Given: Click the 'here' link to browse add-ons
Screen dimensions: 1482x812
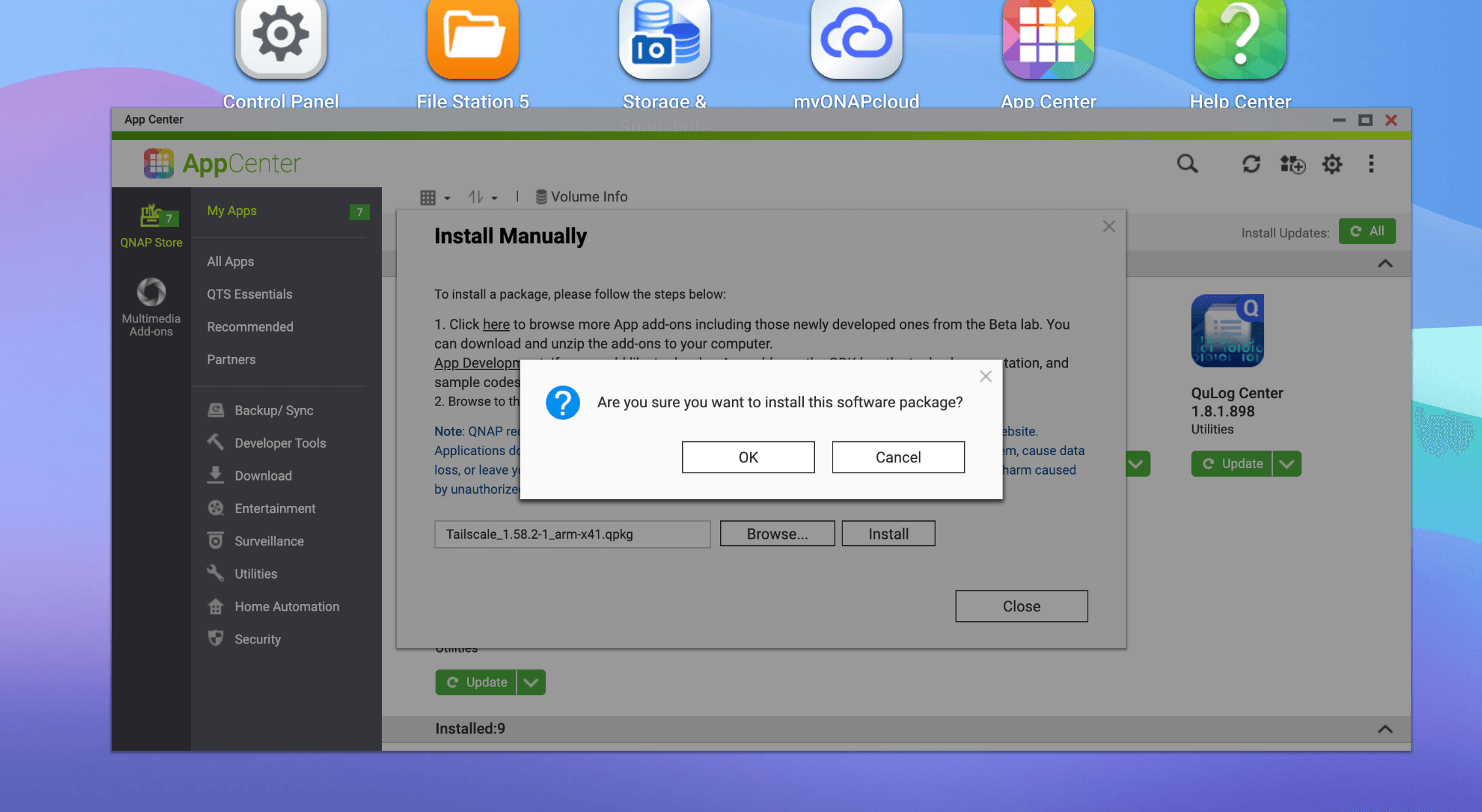Looking at the screenshot, I should [x=496, y=324].
